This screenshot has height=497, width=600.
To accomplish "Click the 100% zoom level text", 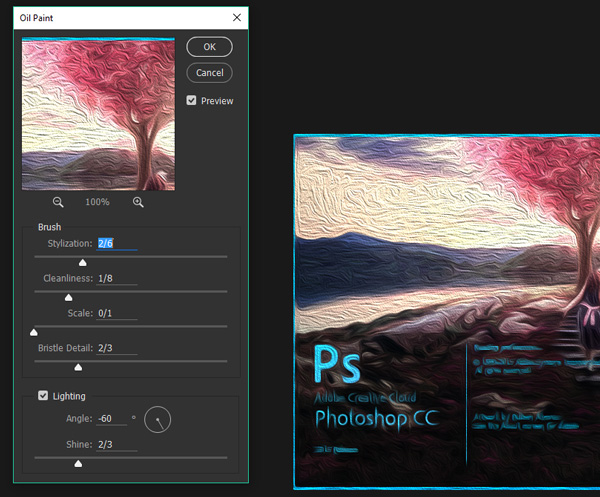I will point(97,202).
